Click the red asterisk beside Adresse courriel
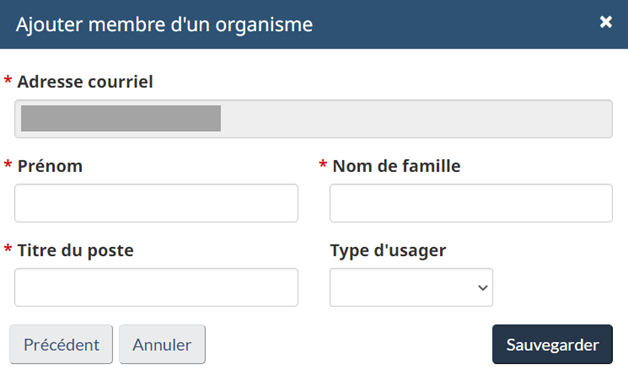628x391 pixels. 8,80
